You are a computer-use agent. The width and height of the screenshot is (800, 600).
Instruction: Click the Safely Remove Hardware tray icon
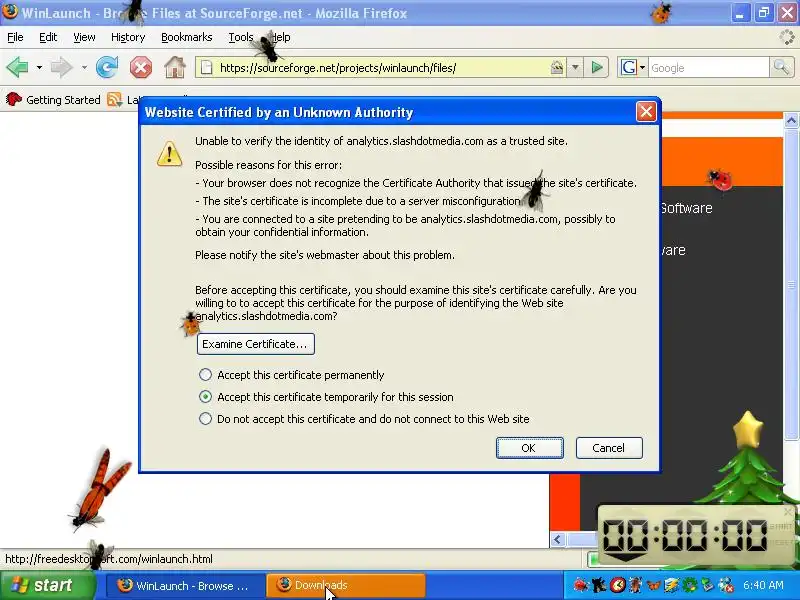point(708,585)
